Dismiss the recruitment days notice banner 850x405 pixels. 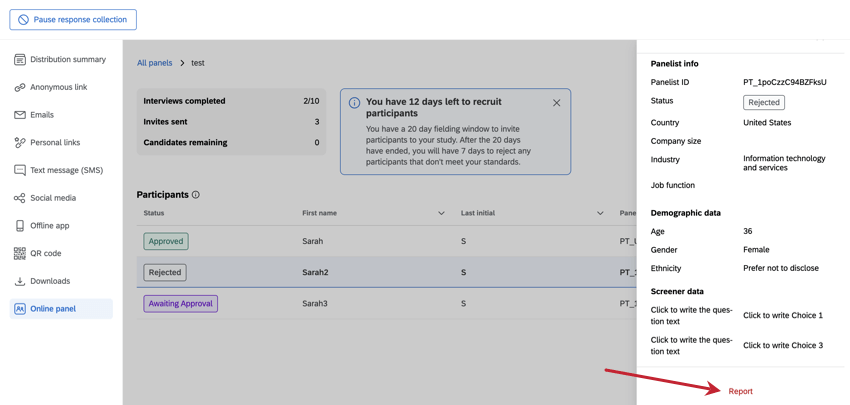click(x=557, y=103)
